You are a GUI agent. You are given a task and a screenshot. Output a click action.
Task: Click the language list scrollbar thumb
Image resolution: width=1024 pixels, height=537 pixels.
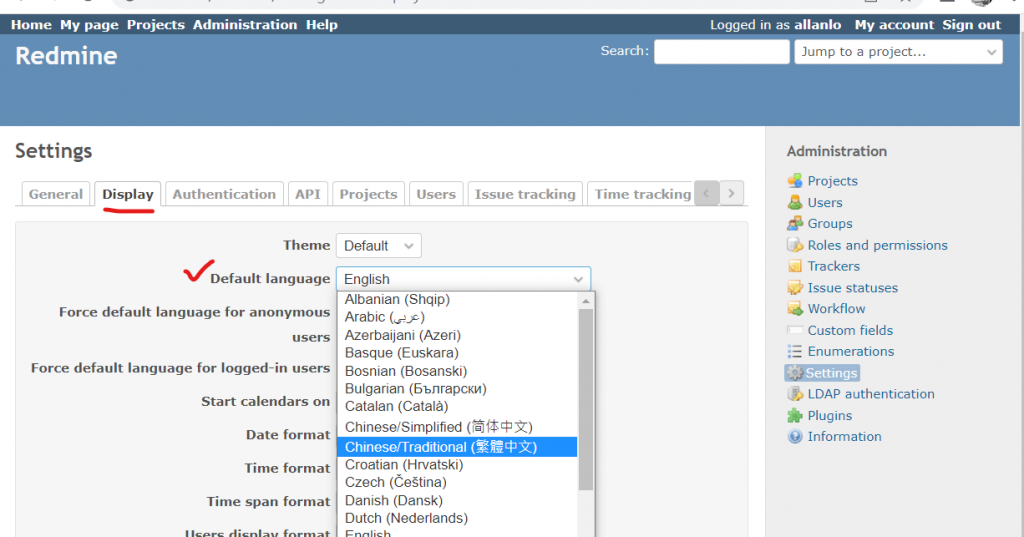click(x=586, y=400)
